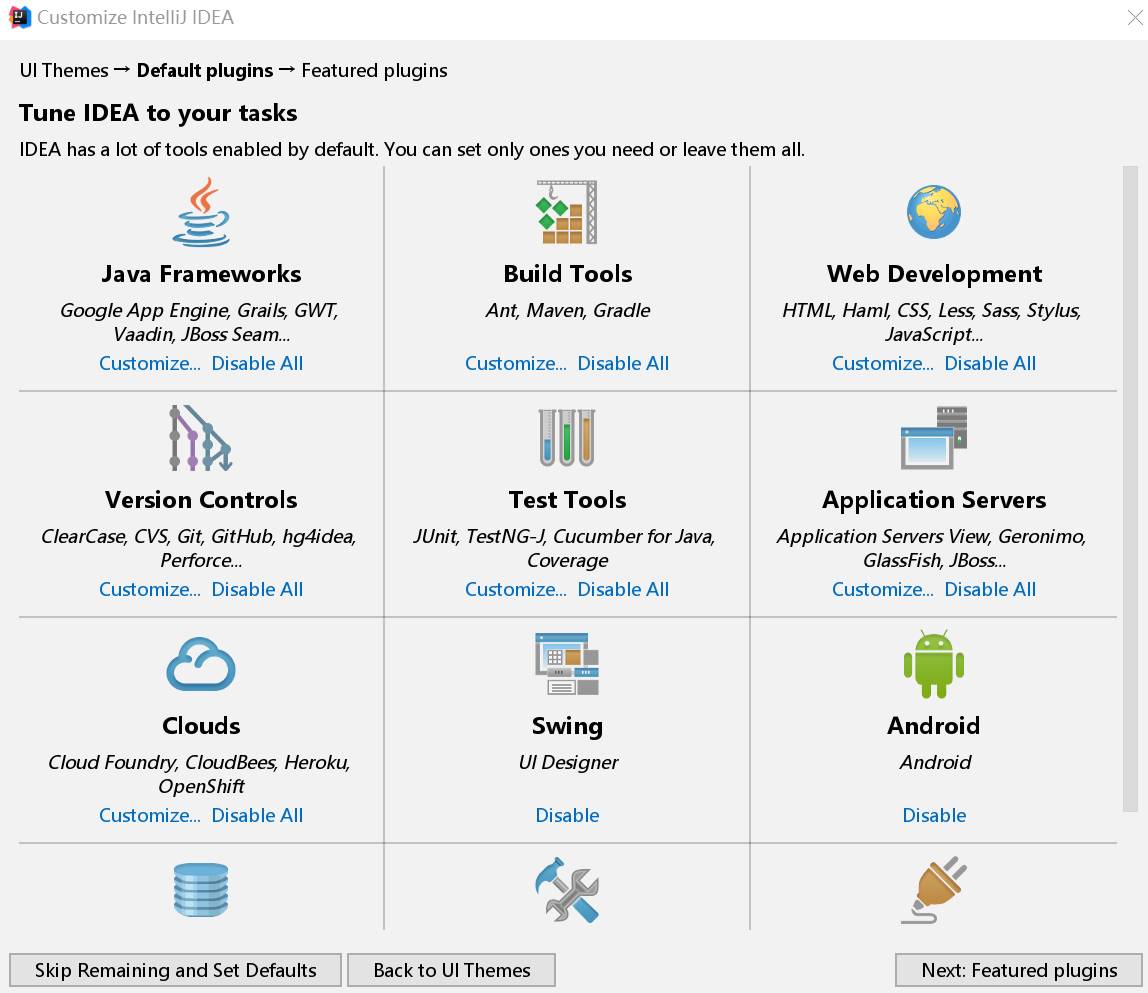1148x993 pixels.
Task: Click the Clouds cloud icon
Action: (x=201, y=665)
